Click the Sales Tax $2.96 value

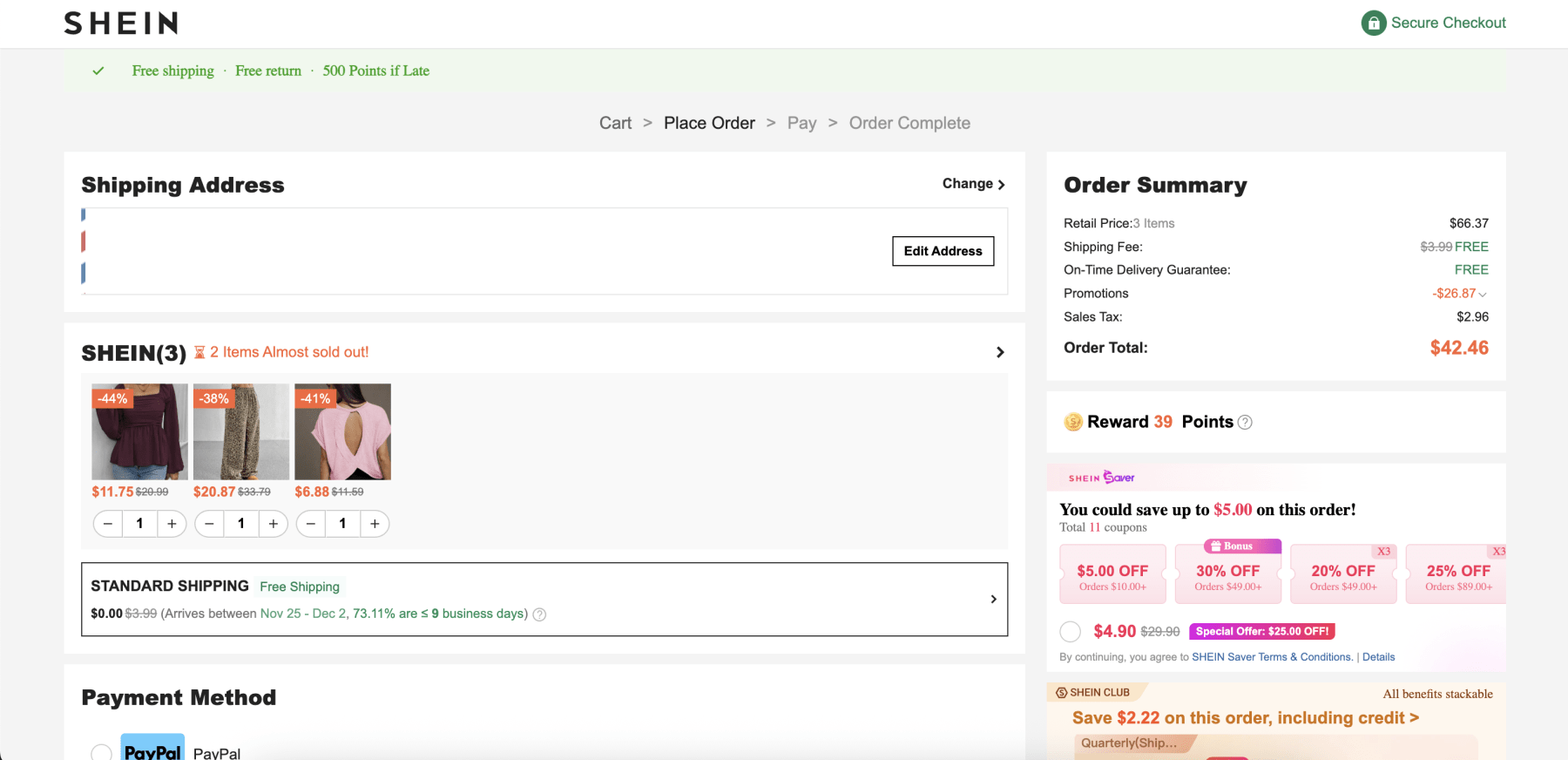pos(1472,317)
